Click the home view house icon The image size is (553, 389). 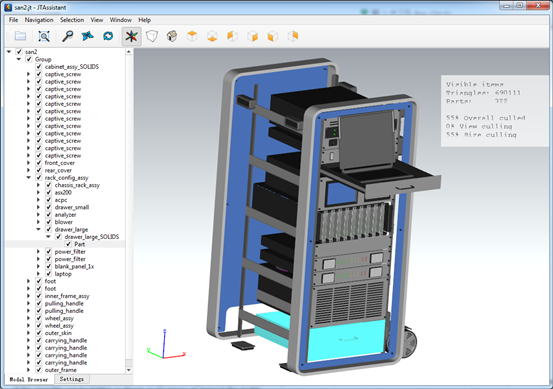[x=172, y=36]
